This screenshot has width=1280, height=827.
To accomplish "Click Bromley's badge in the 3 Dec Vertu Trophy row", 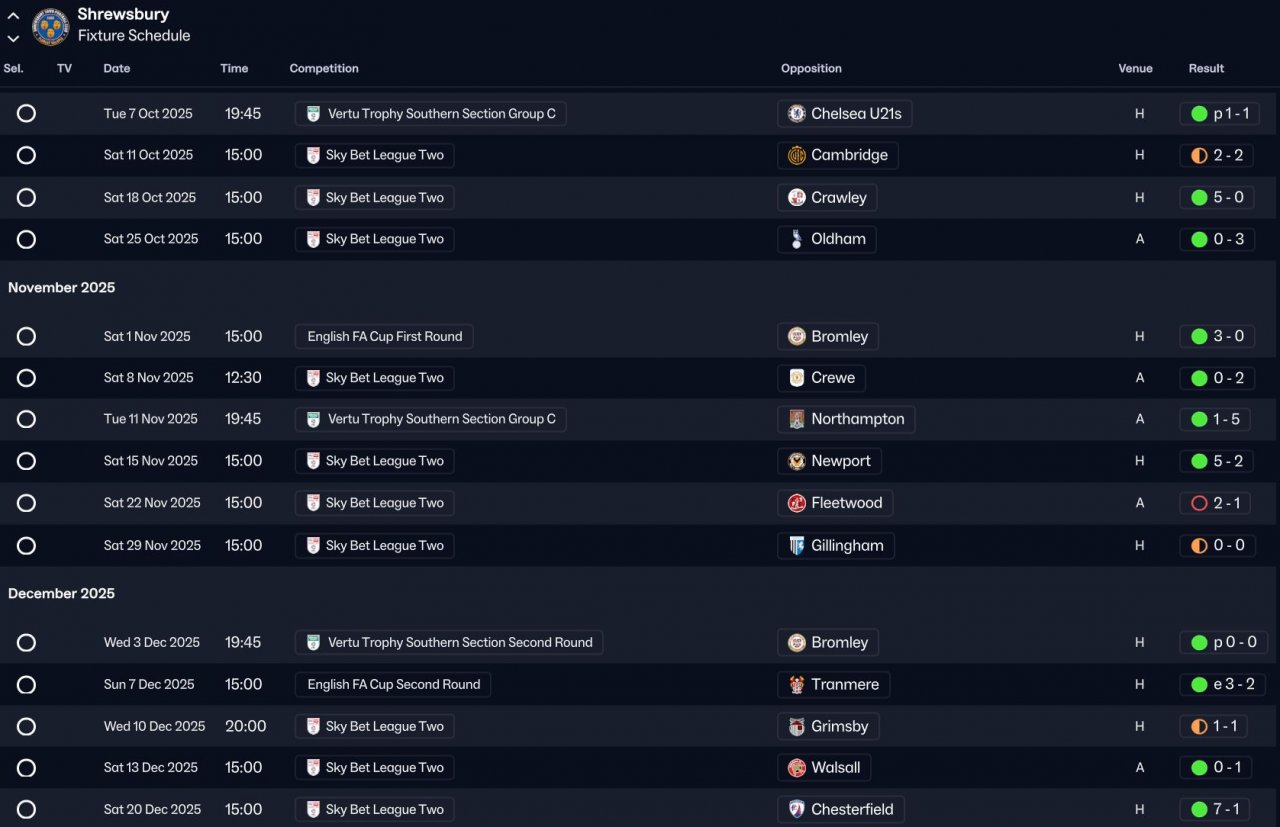I will 797,643.
